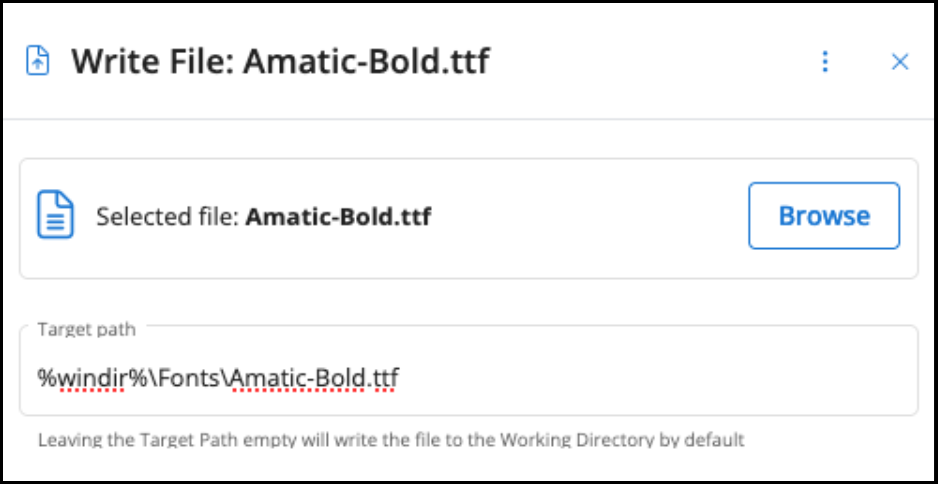Screen dimensions: 938x484
Task: Click the Write File upload icon in header
Action: point(38,62)
